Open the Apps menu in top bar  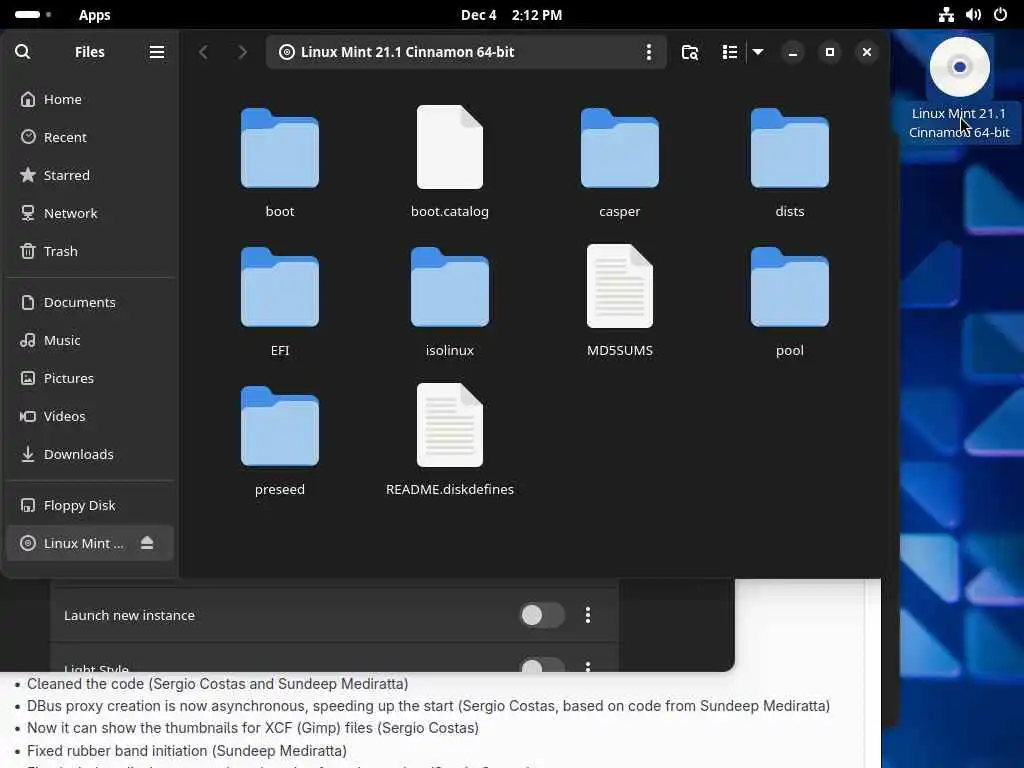point(95,14)
